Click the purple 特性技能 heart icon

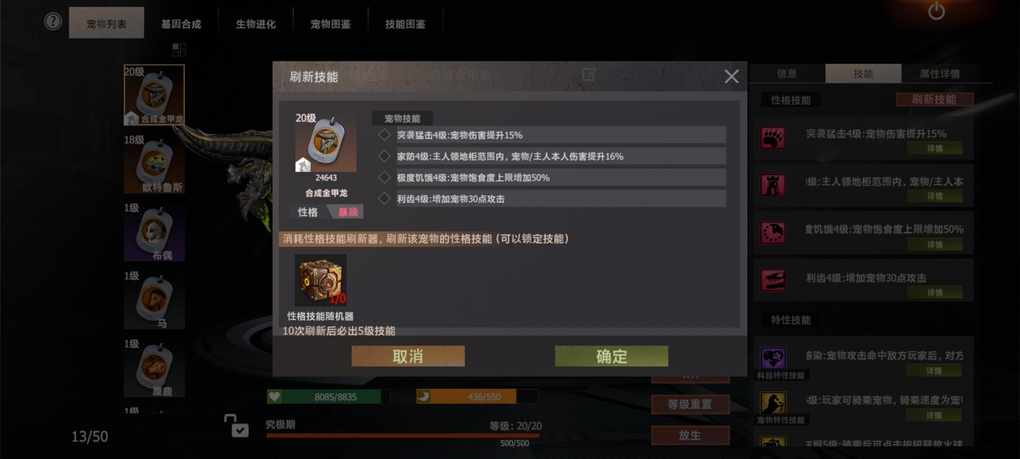coord(773,358)
